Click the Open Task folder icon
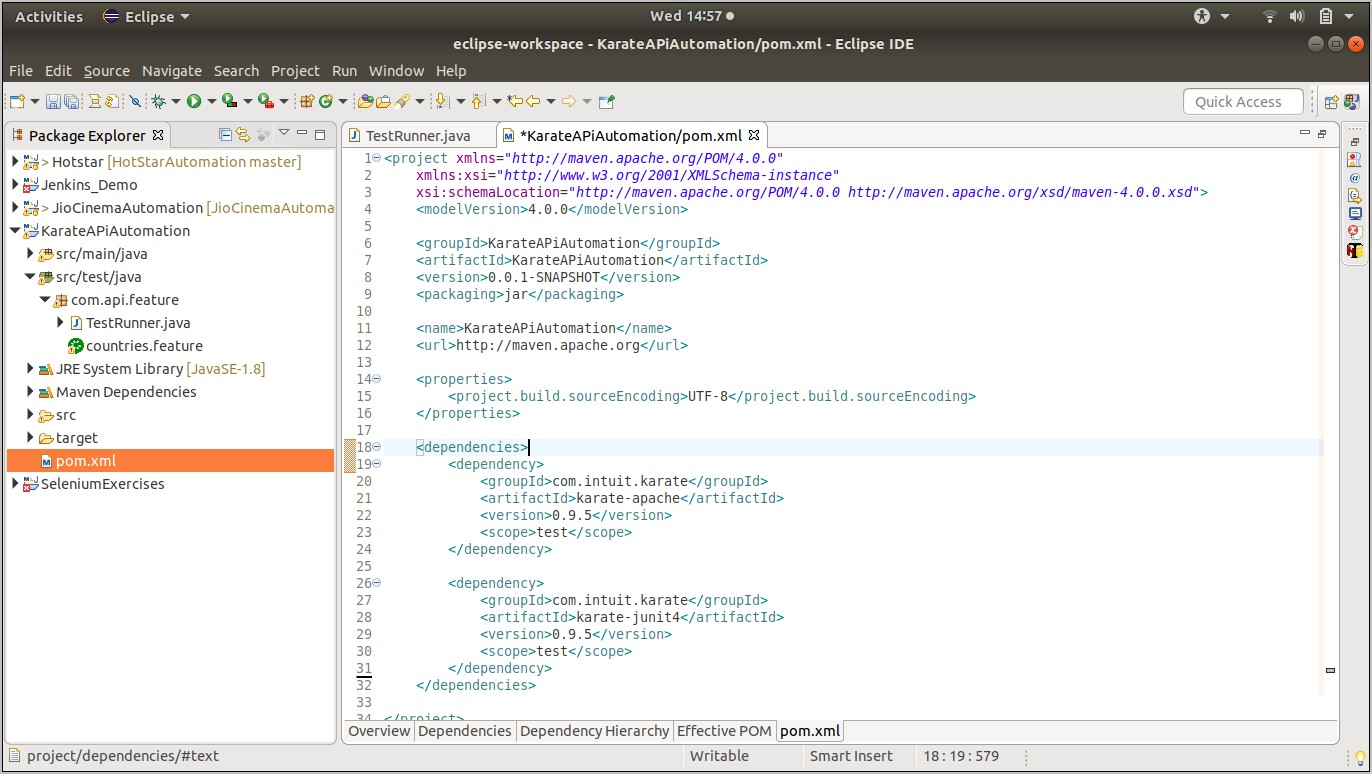Viewport: 1372px width, 774px height. pyautogui.click(x=383, y=101)
